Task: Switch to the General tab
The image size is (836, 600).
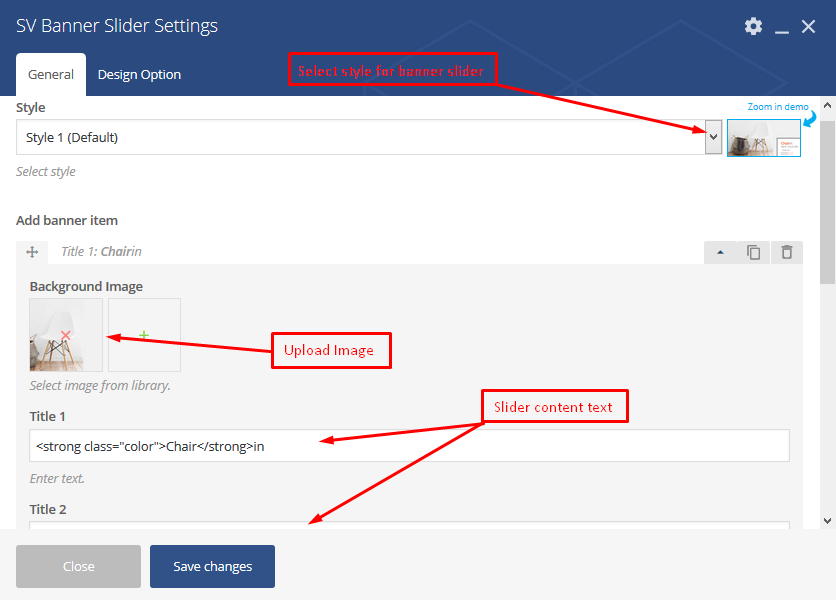Action: pos(51,74)
